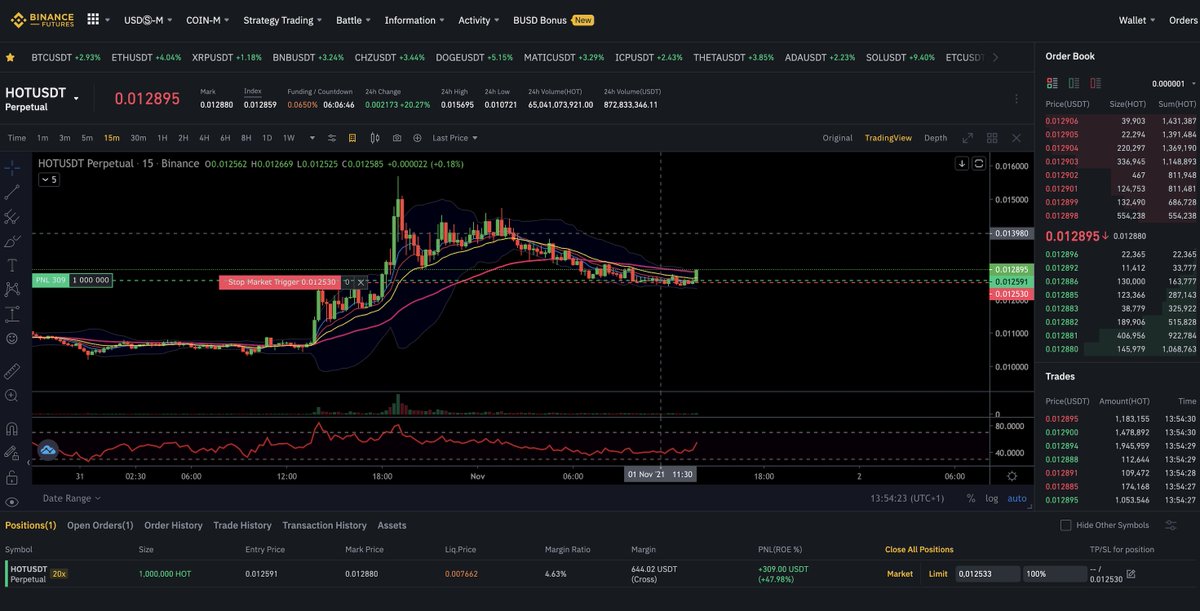Select the 1H time interval
1200x611 pixels.
162,138
